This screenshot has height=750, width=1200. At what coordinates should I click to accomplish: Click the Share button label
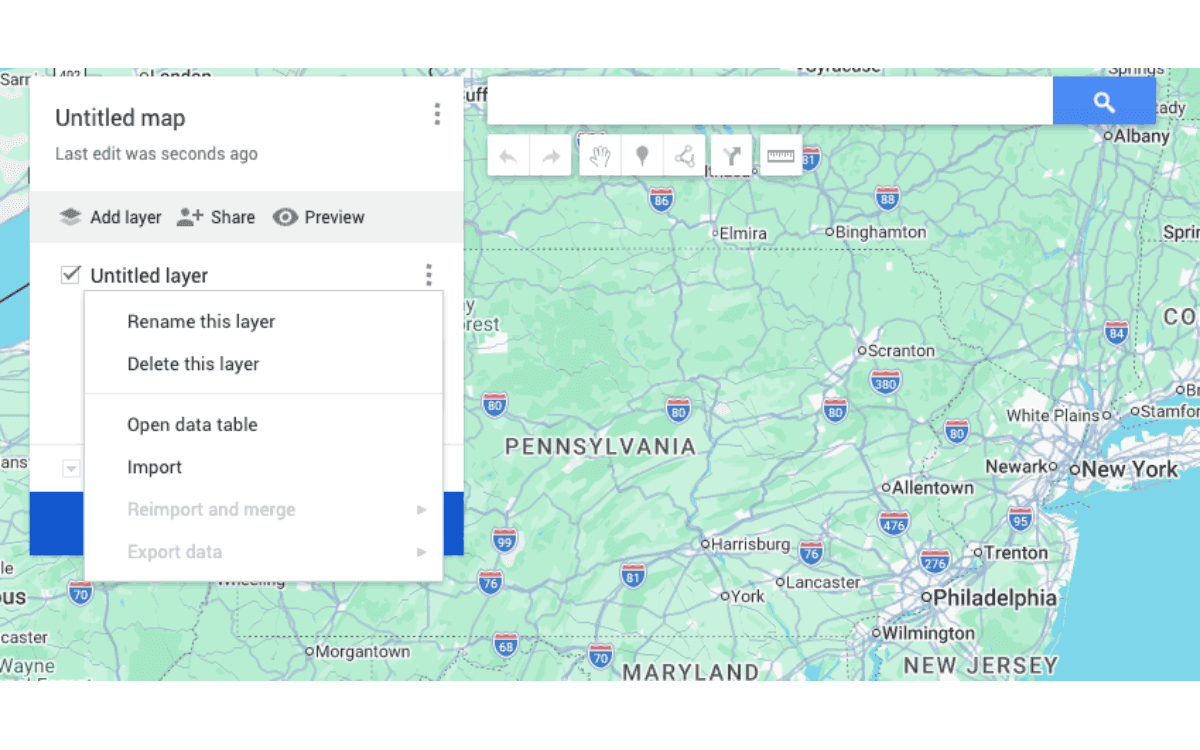click(233, 217)
